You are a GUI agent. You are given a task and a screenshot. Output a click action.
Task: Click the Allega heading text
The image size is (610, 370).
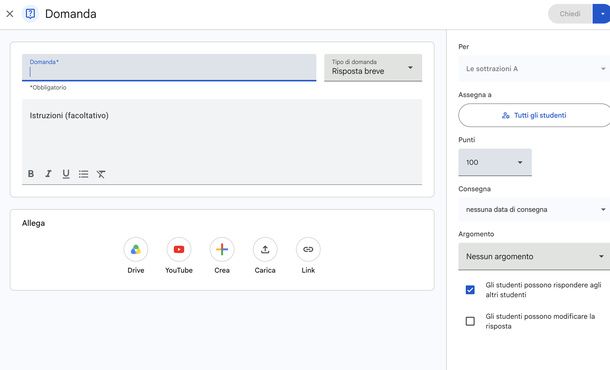[x=33, y=223]
